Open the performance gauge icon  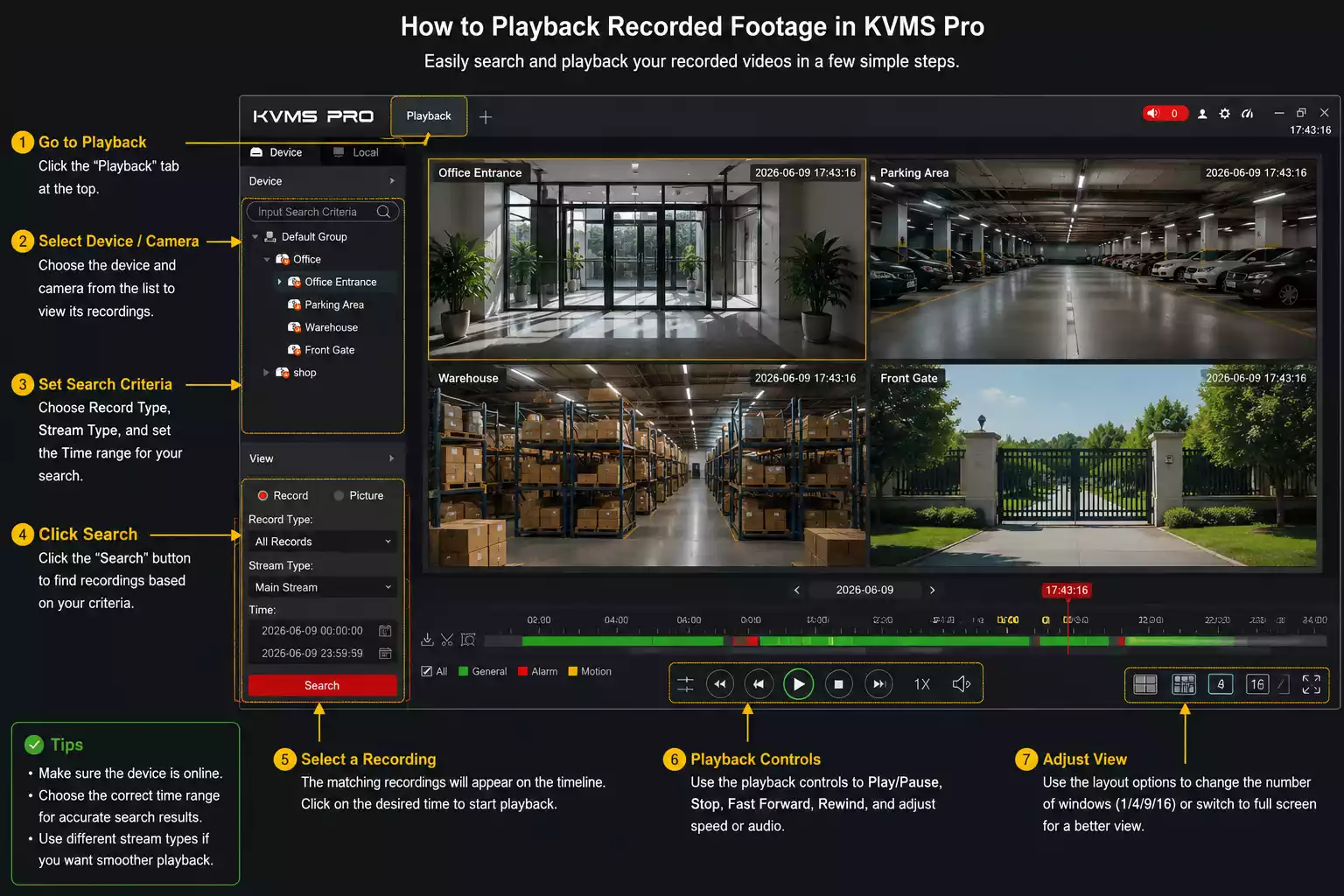(x=1247, y=114)
